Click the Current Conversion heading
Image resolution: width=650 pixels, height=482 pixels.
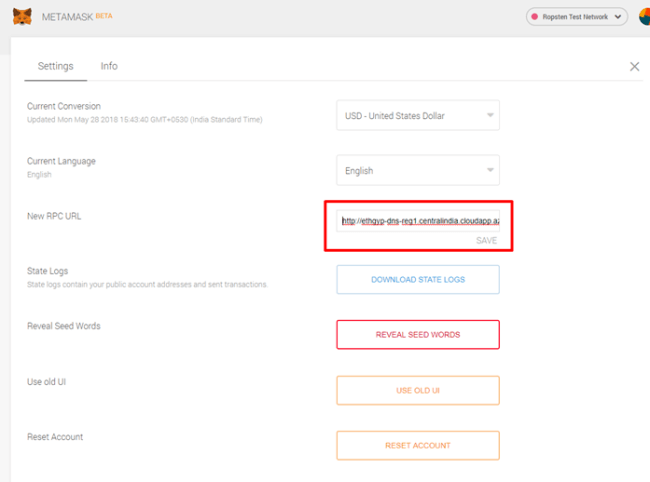[x=64, y=106]
